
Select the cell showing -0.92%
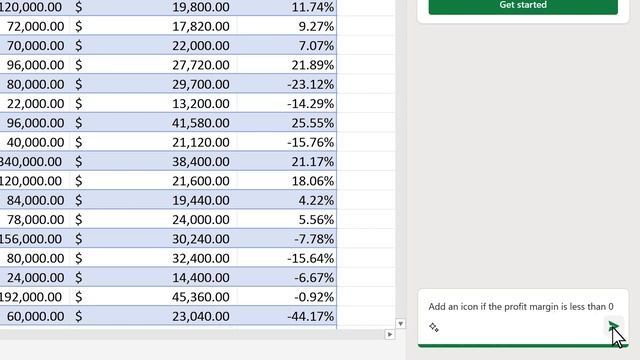[x=287, y=297]
